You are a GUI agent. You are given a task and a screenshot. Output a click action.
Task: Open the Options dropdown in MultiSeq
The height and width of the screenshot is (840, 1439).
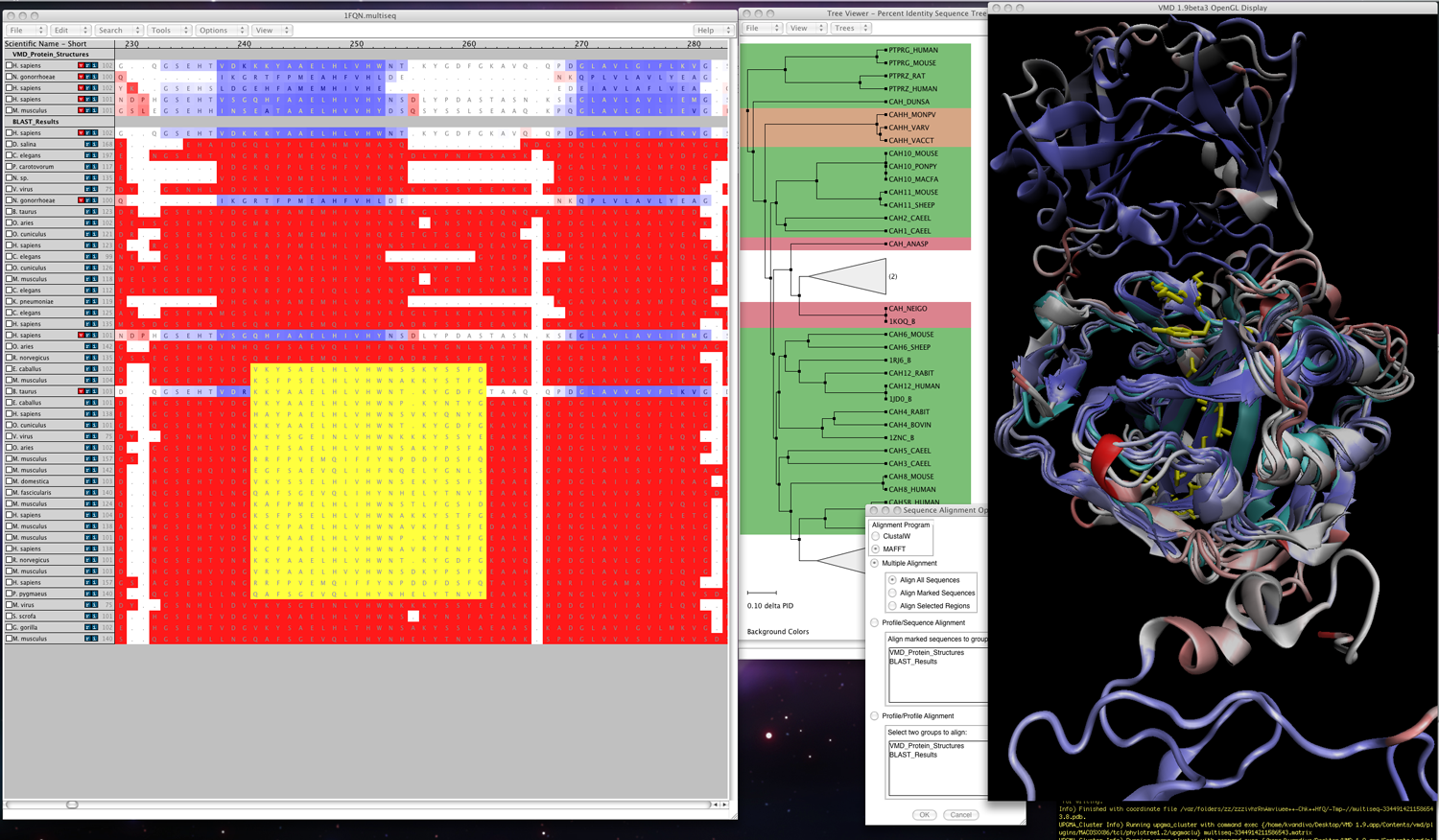coord(222,31)
